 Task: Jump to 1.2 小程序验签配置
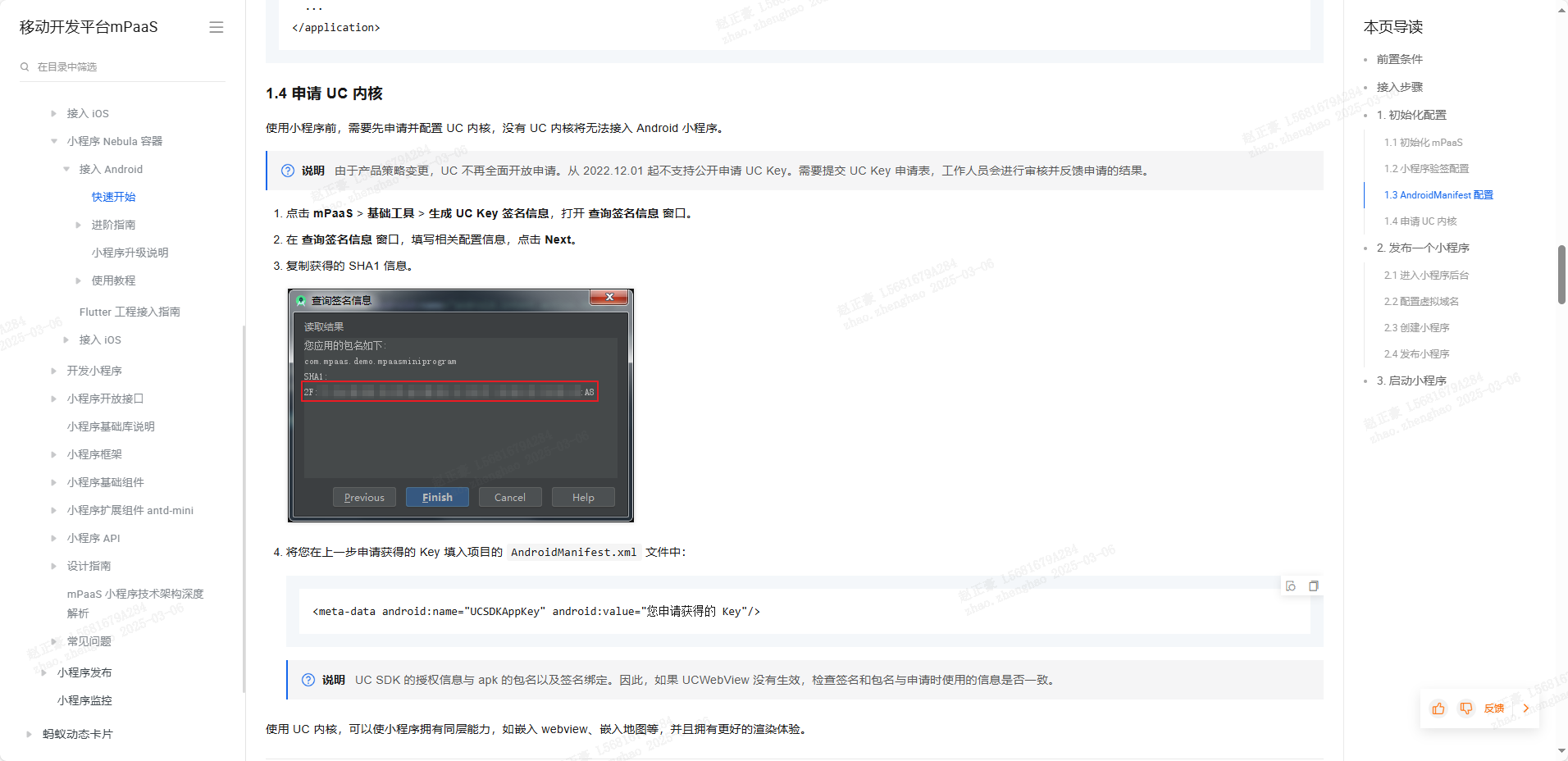[x=1426, y=169]
